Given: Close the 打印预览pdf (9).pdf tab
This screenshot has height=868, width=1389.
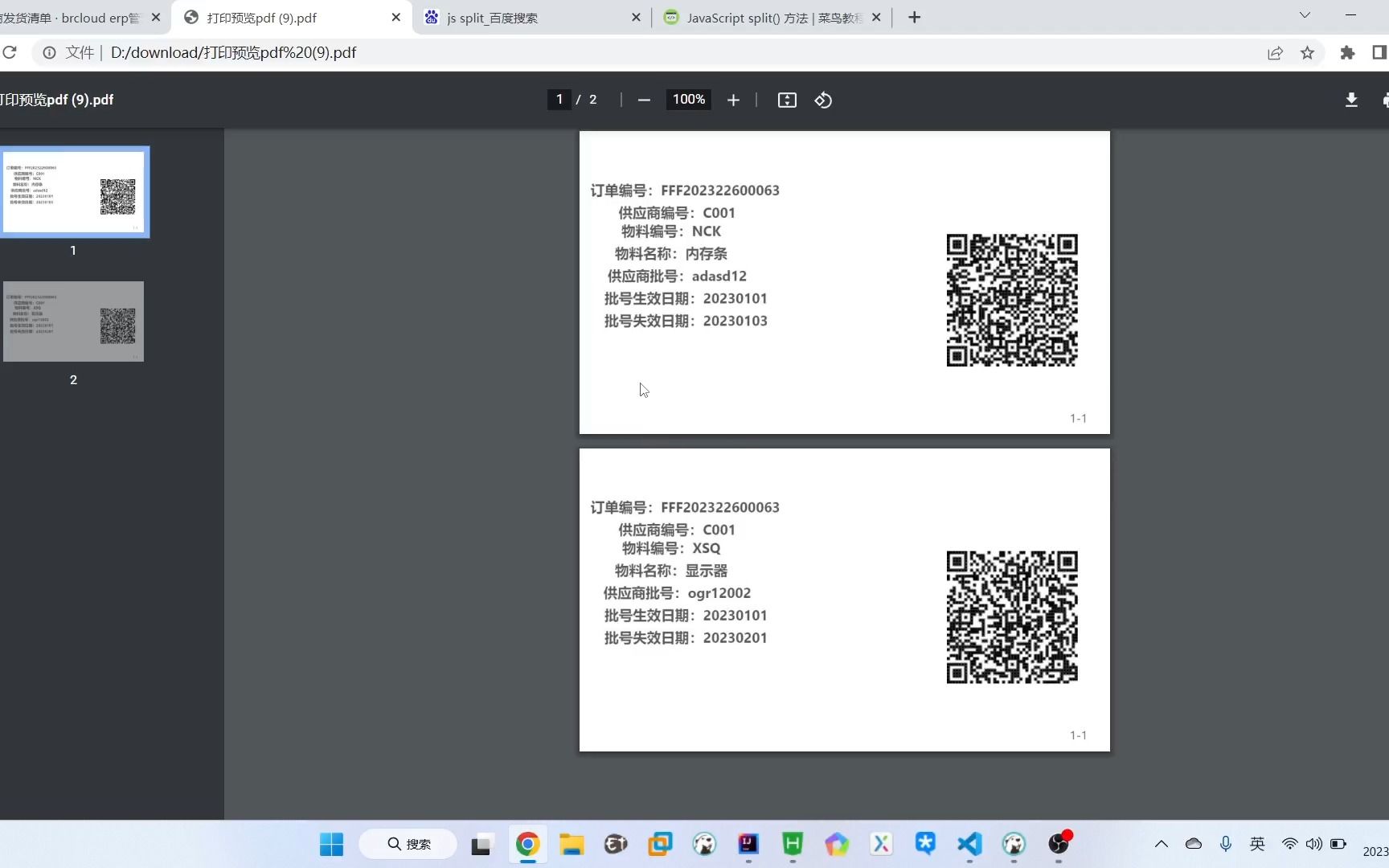Looking at the screenshot, I should click(396, 17).
